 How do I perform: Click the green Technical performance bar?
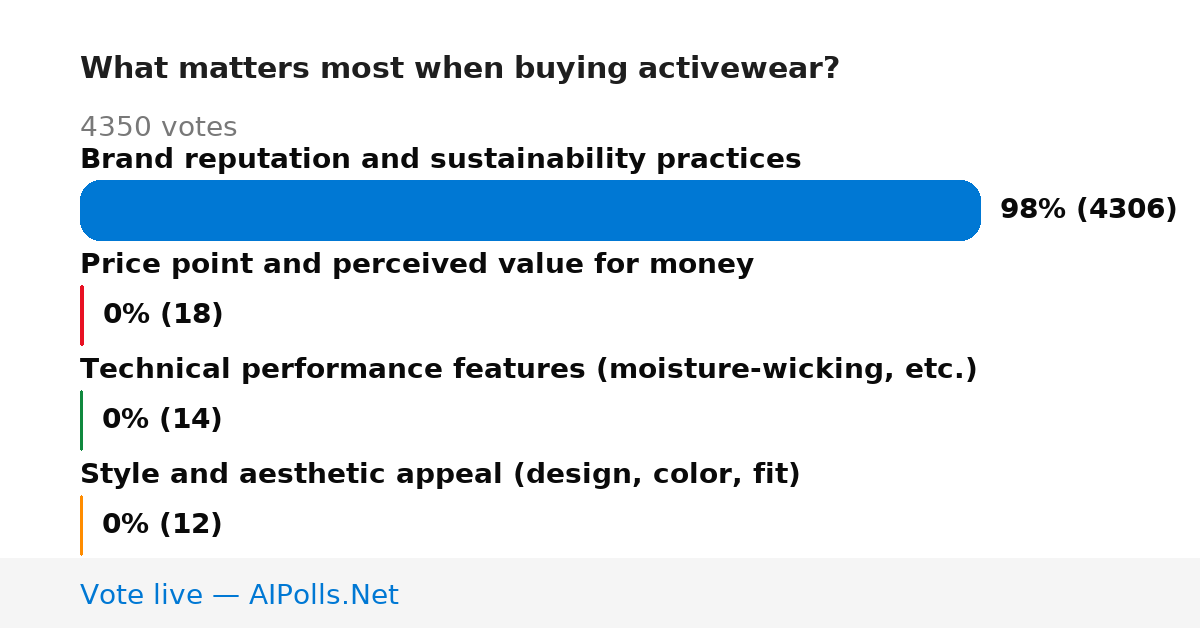pyautogui.click(x=81, y=420)
